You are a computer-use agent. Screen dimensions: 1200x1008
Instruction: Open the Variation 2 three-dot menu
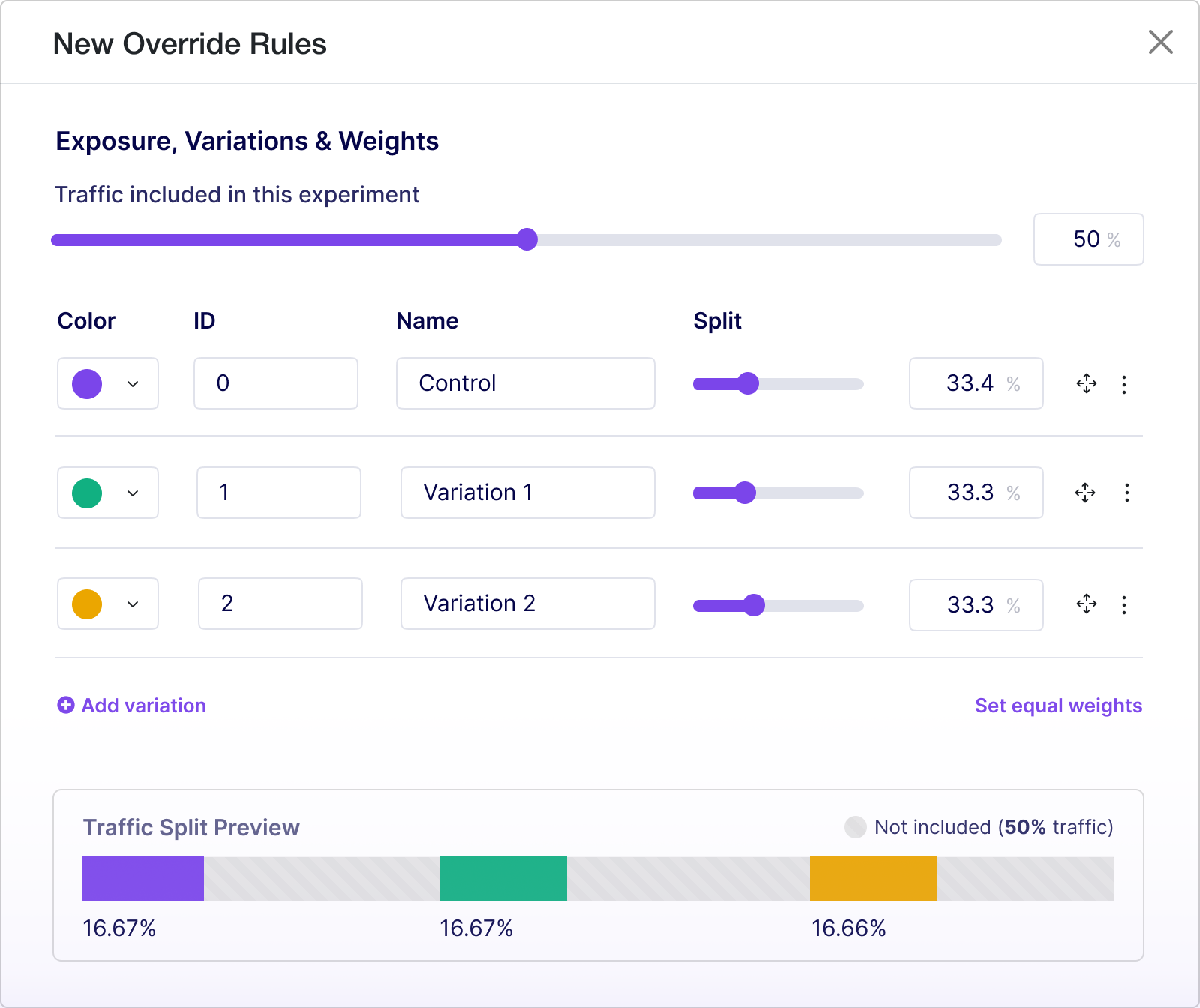[1125, 604]
